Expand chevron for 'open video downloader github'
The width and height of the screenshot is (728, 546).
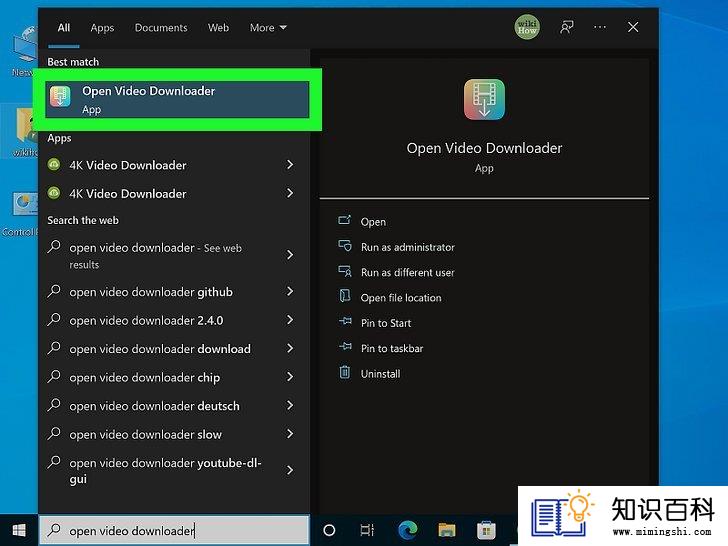coord(290,291)
